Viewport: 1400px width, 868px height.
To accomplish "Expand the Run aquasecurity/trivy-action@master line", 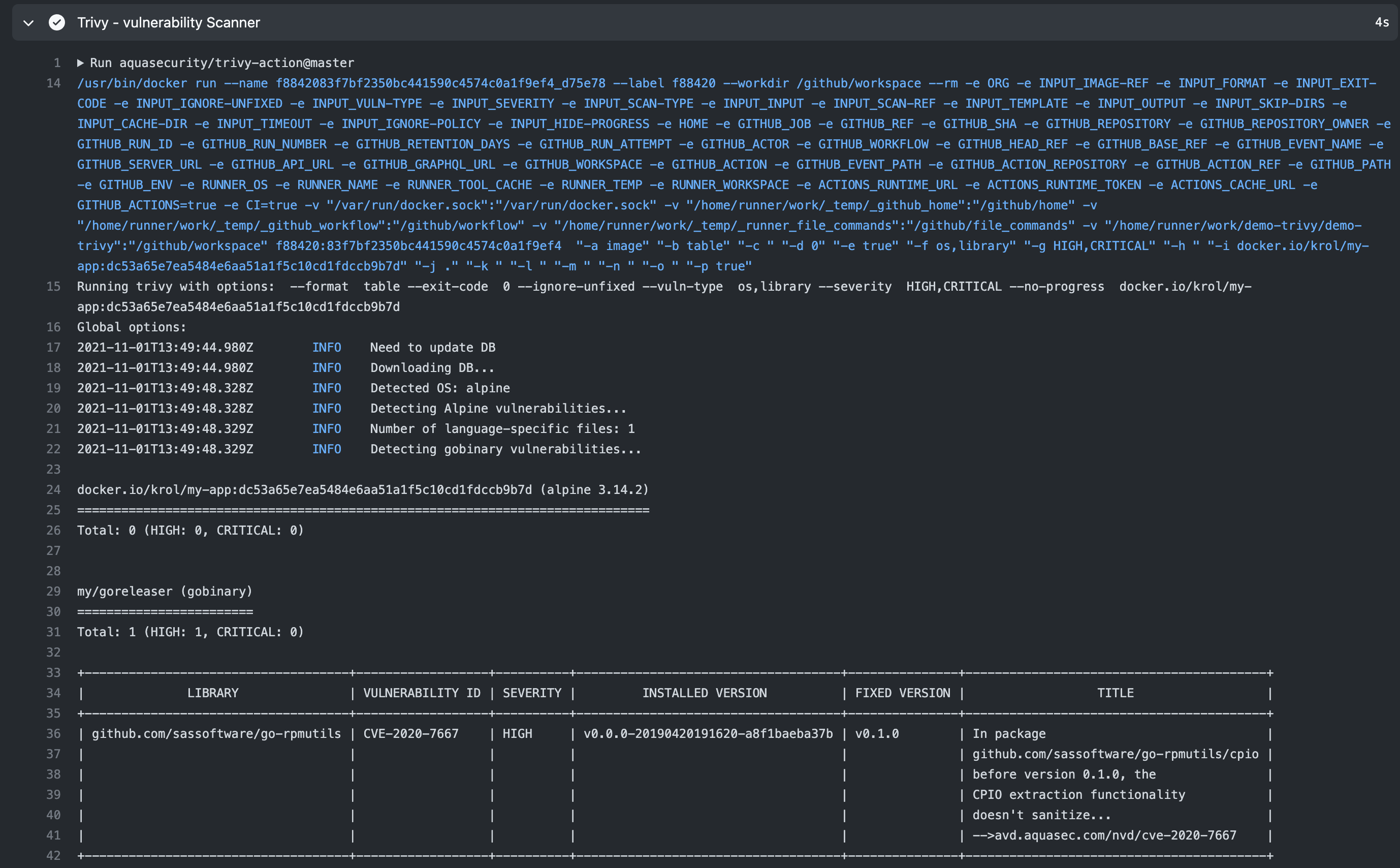I will tap(81, 63).
